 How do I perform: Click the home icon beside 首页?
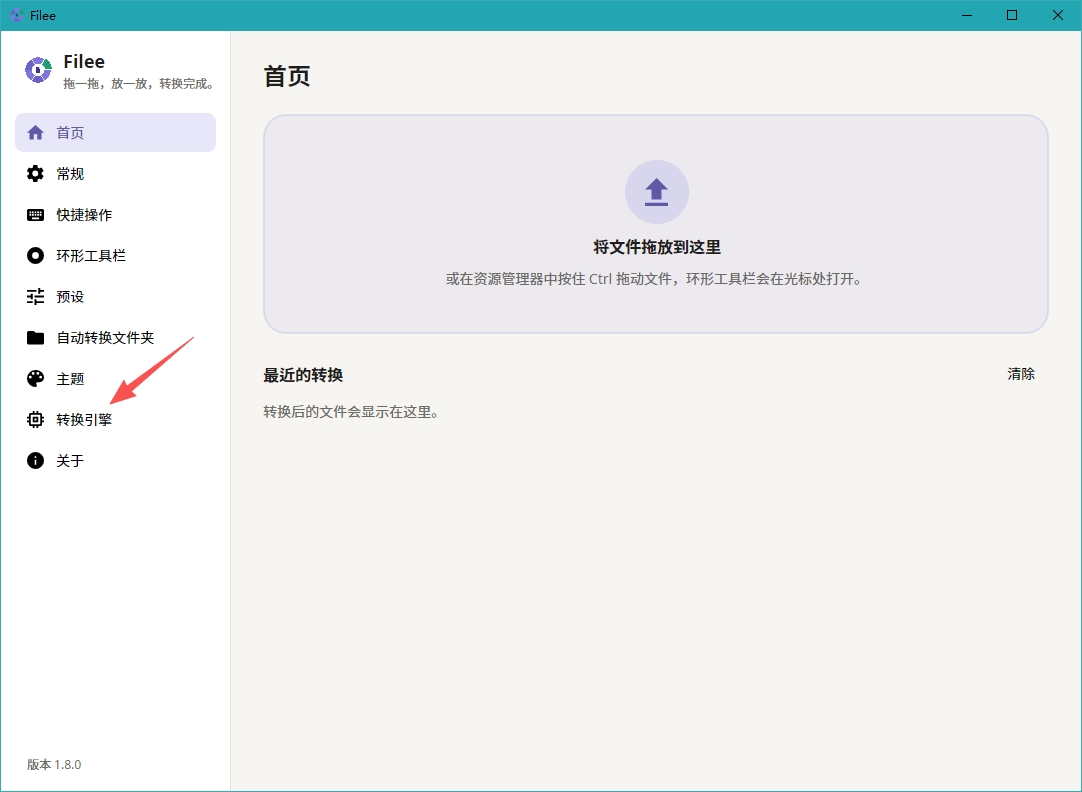click(x=35, y=132)
